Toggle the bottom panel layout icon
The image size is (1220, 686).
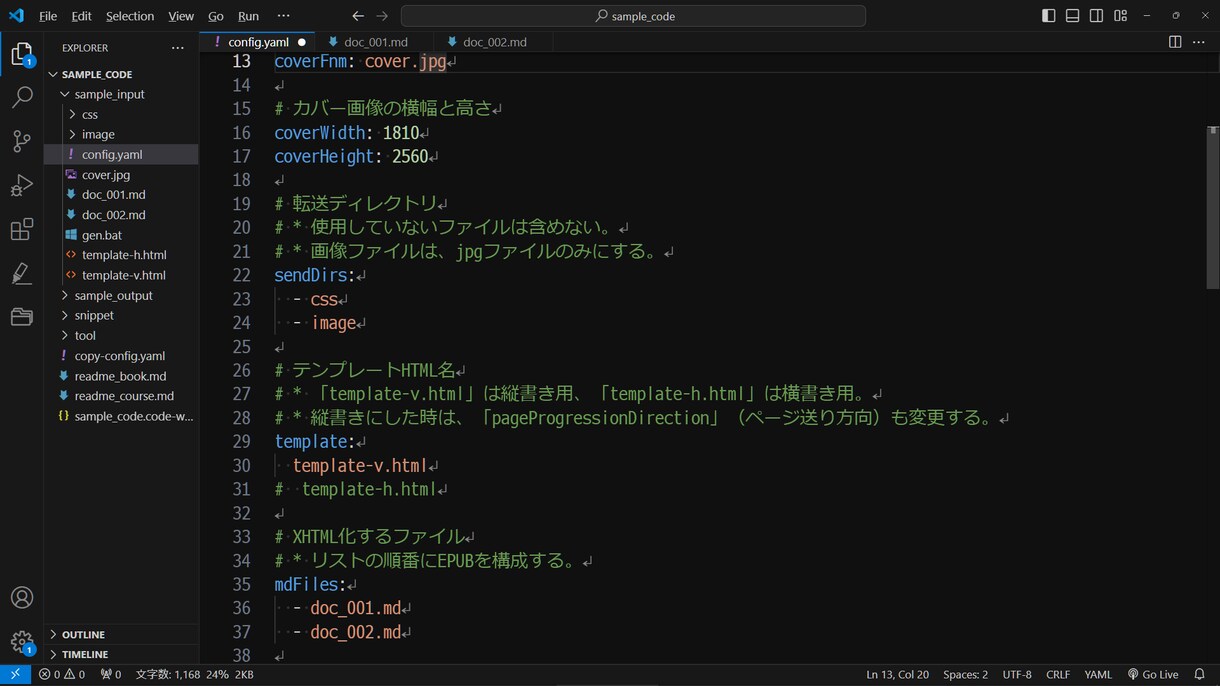[1072, 16]
